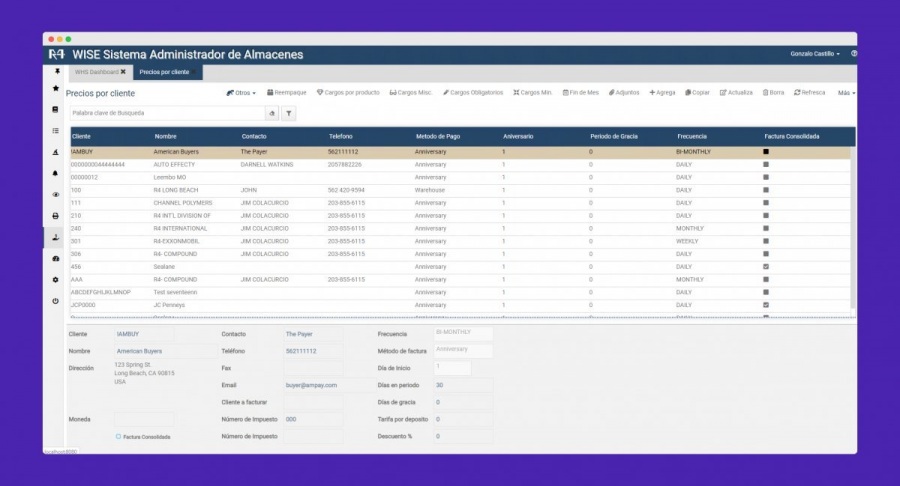Click the keyword search input field
The width and height of the screenshot is (900, 486).
[167, 114]
